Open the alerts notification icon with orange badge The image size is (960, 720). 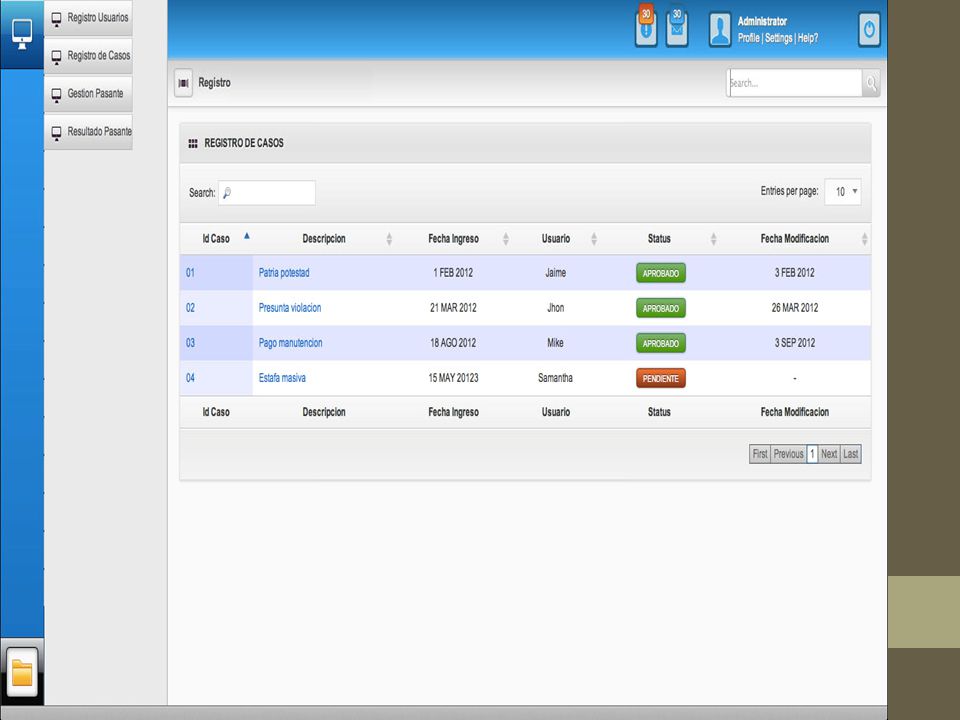coord(646,26)
